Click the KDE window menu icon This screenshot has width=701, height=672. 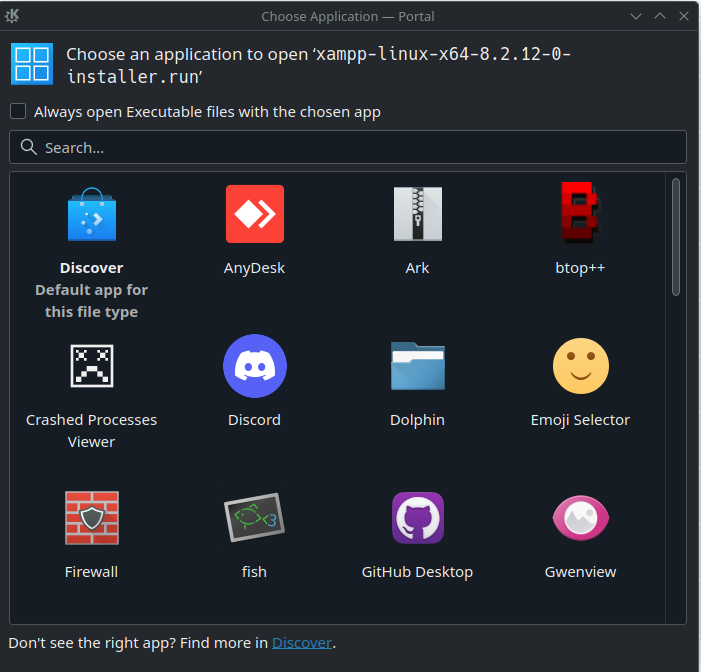click(x=12, y=16)
